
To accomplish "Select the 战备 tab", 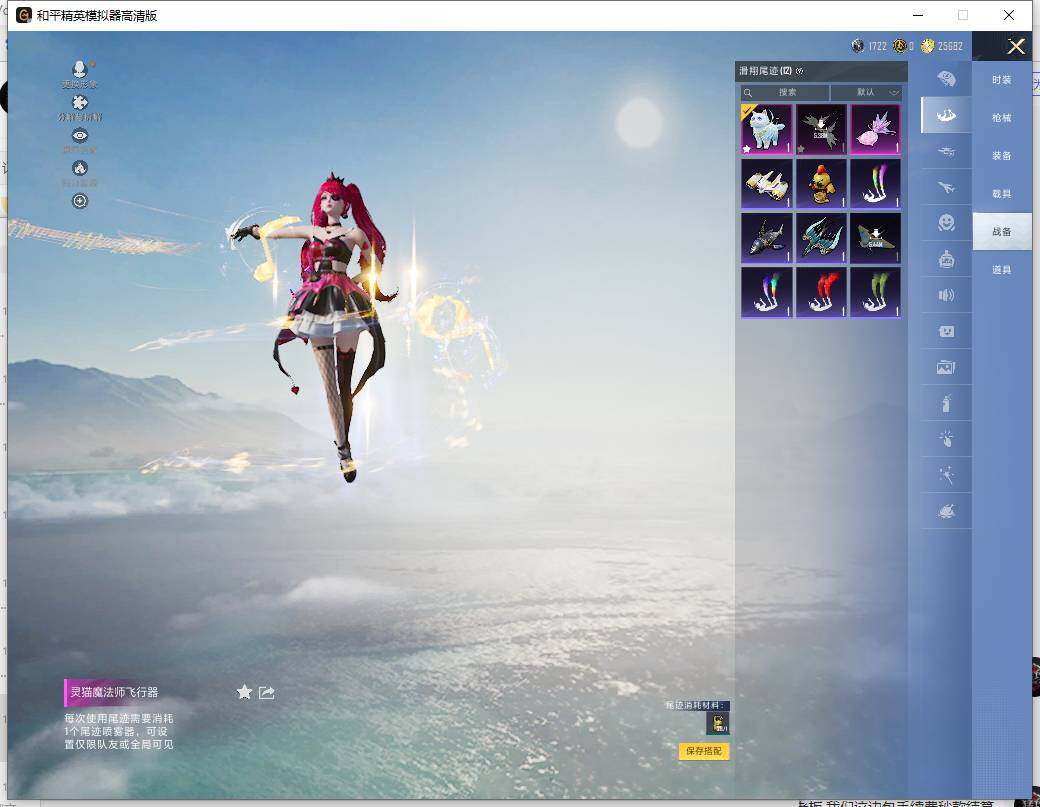I will (1002, 231).
